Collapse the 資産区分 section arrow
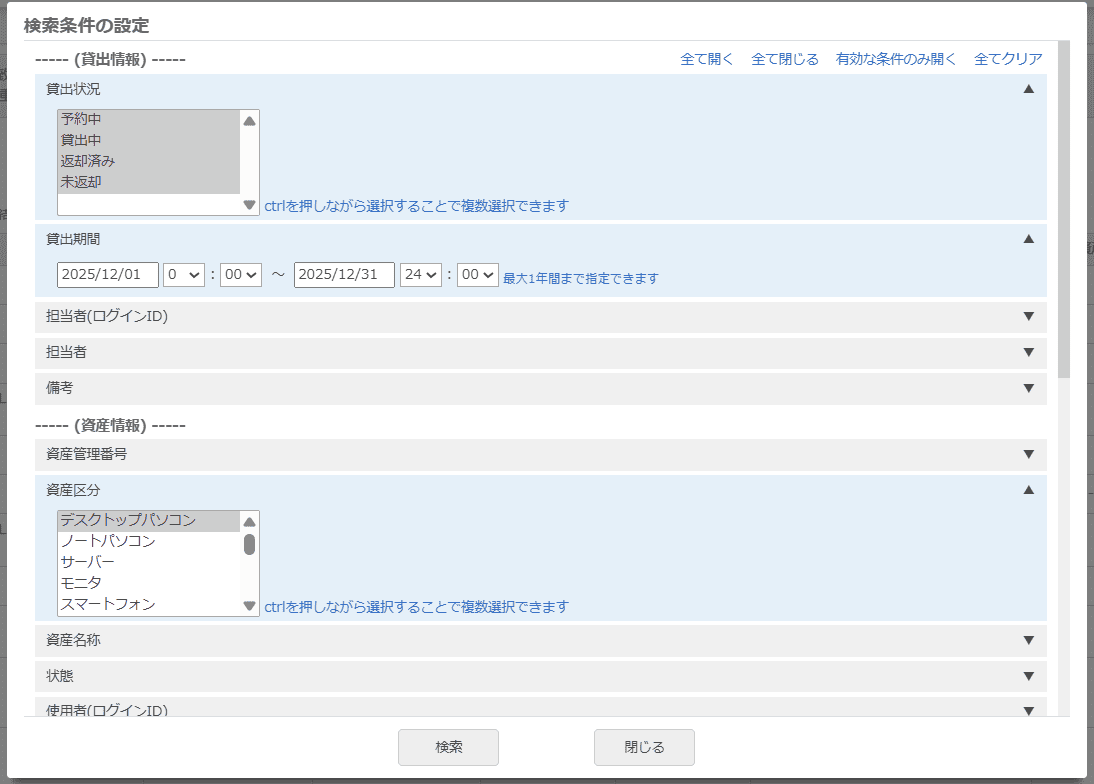The height and width of the screenshot is (784, 1094). click(x=1028, y=490)
